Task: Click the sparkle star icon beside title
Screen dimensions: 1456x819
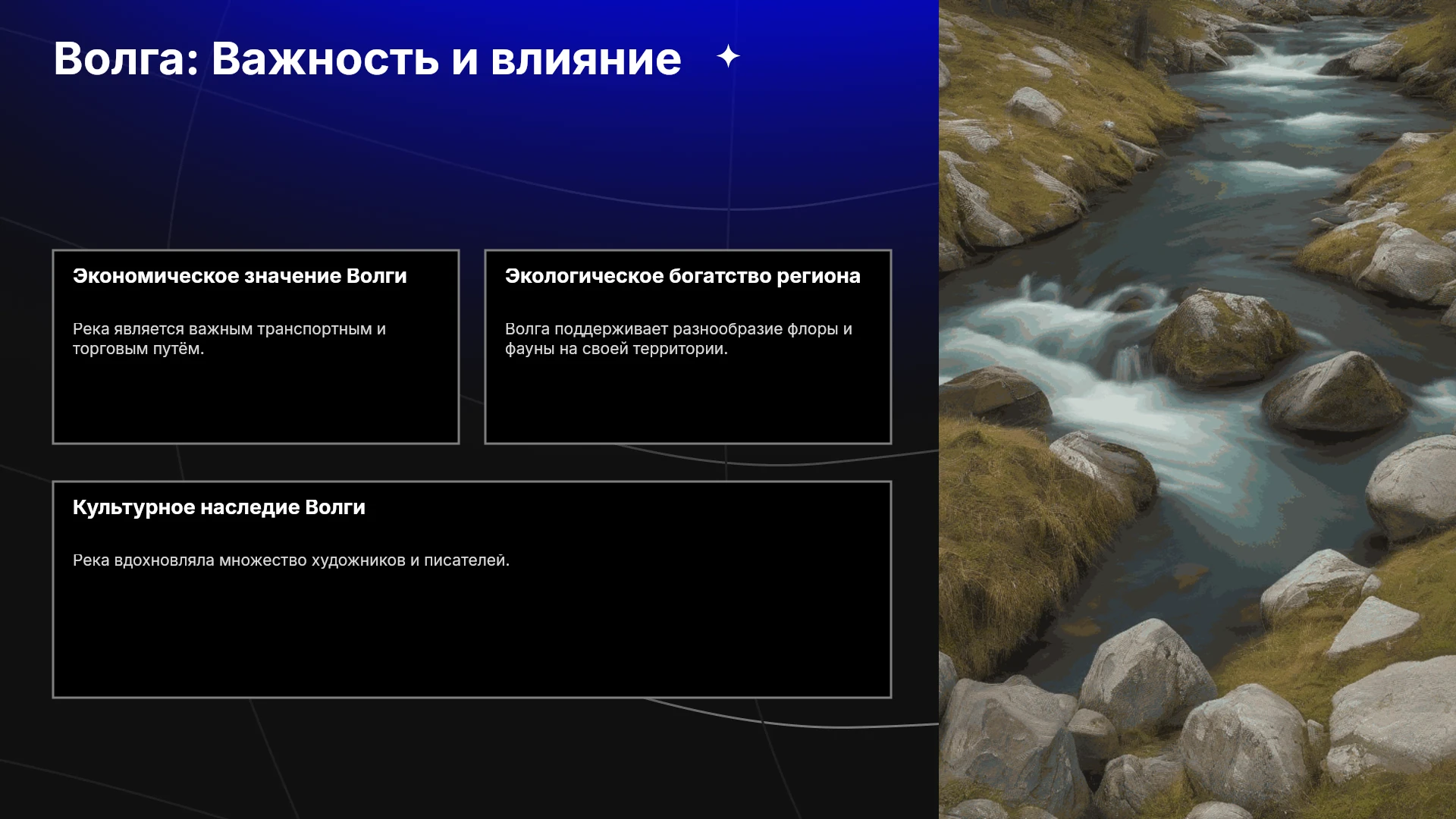Action: tap(728, 56)
